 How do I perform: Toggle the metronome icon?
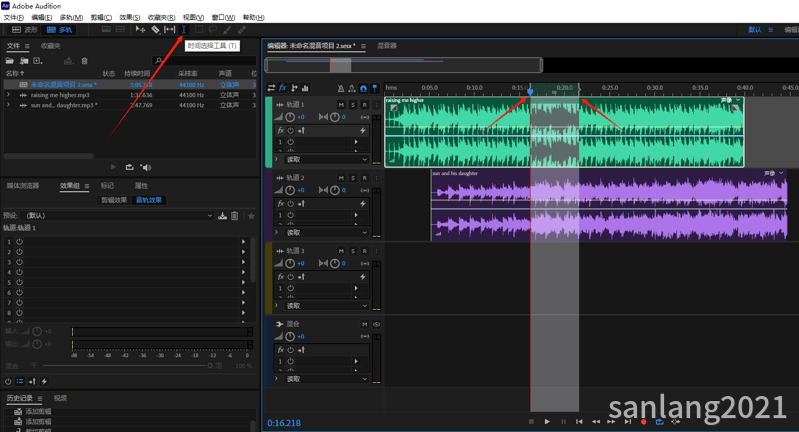[340, 88]
